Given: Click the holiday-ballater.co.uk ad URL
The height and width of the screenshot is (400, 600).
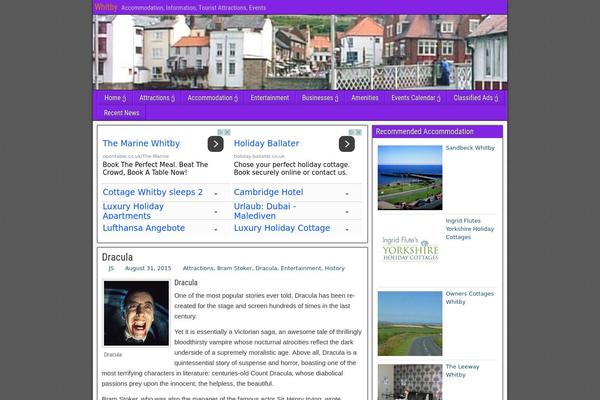Looking at the screenshot, I should click(259, 156).
